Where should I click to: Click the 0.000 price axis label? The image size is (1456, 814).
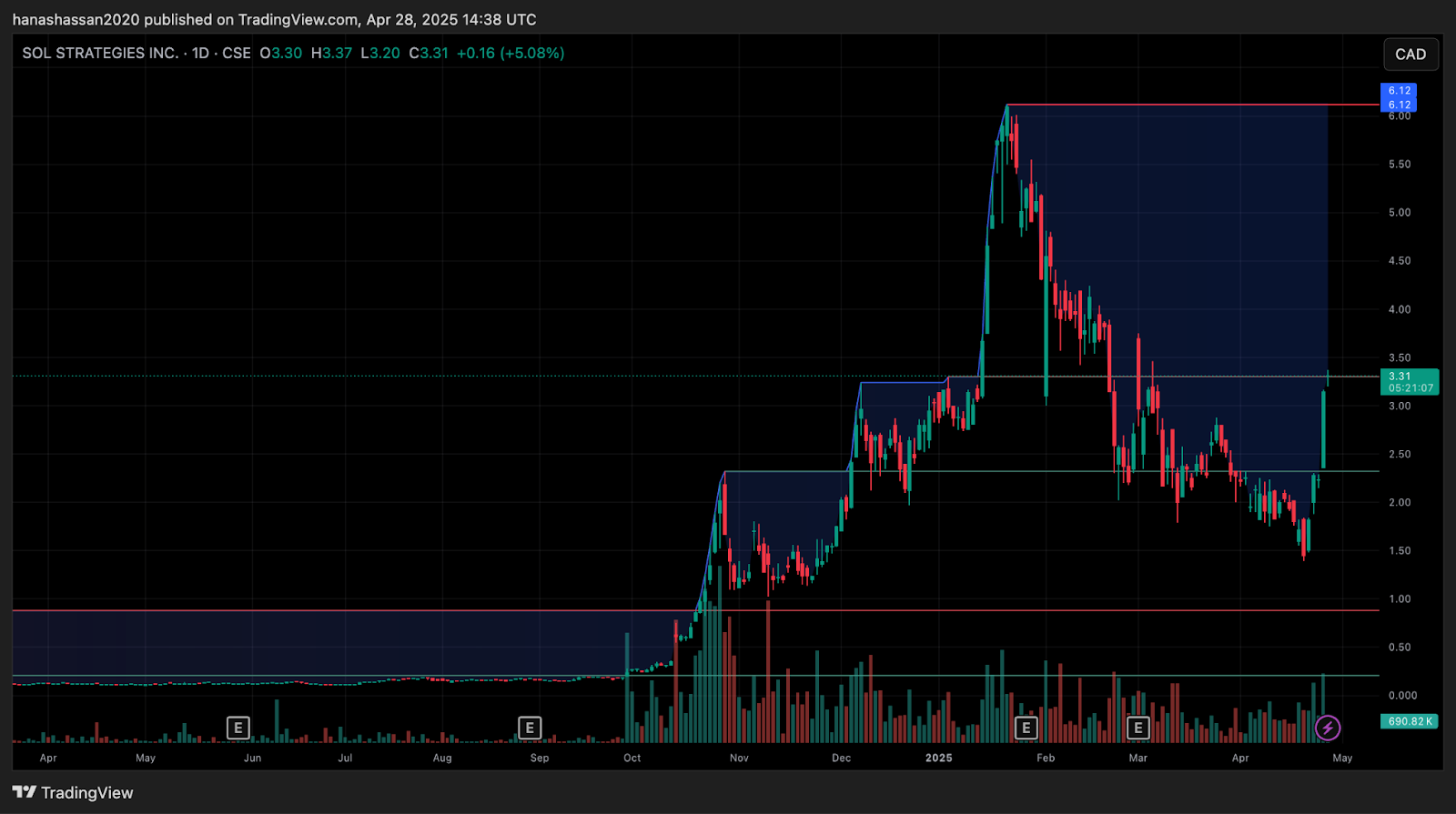(1402, 696)
